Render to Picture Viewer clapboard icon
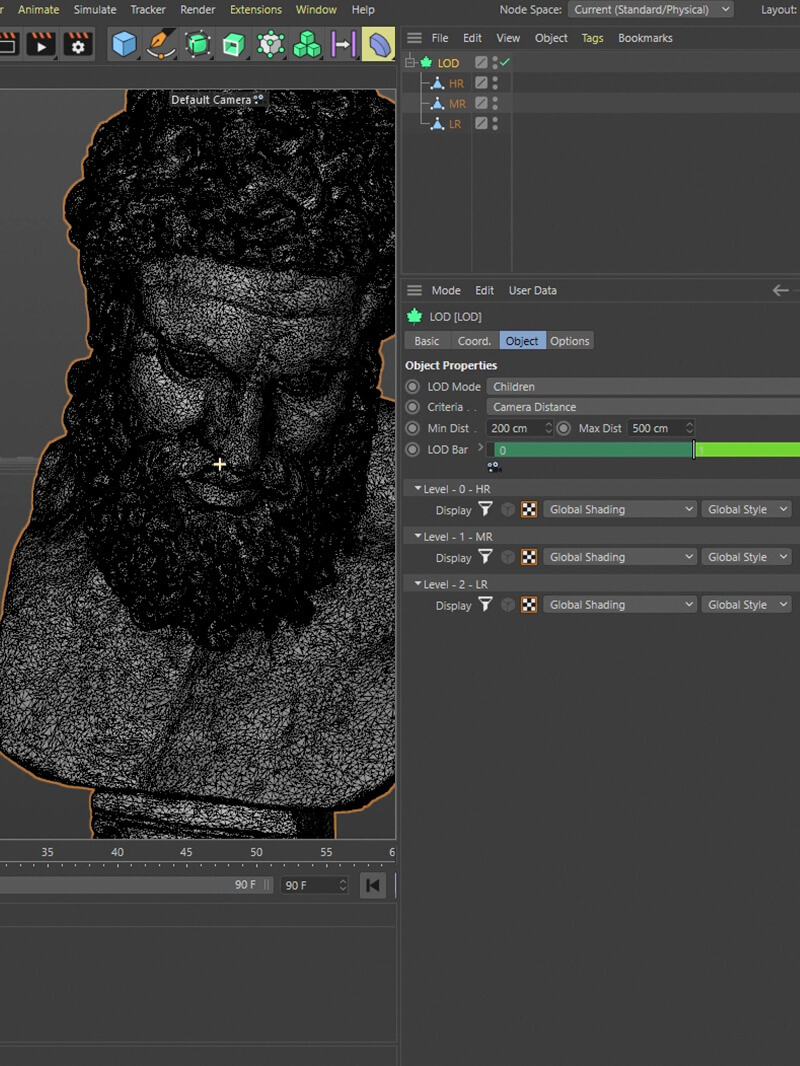800x1066 pixels. pos(41,45)
